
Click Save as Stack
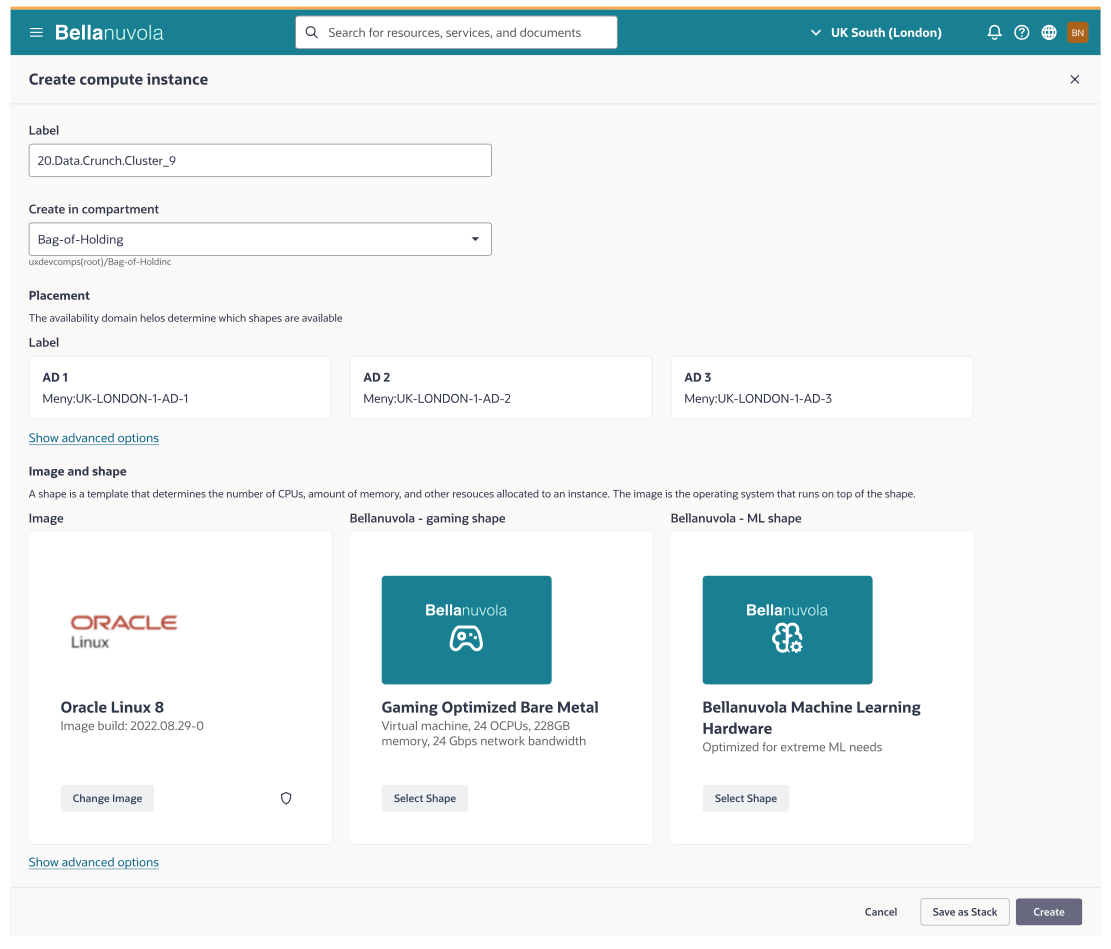(964, 911)
